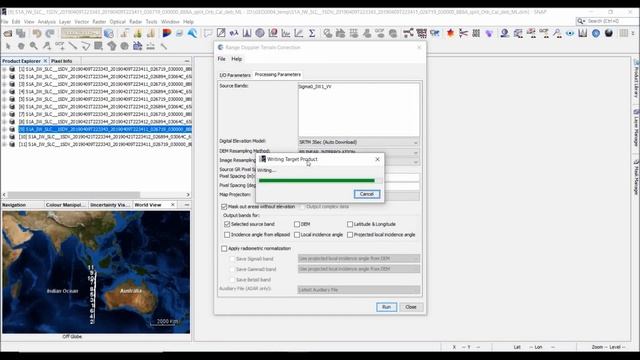Select the GCP placing tool
640x360 pixels.
click(x=60, y=46)
